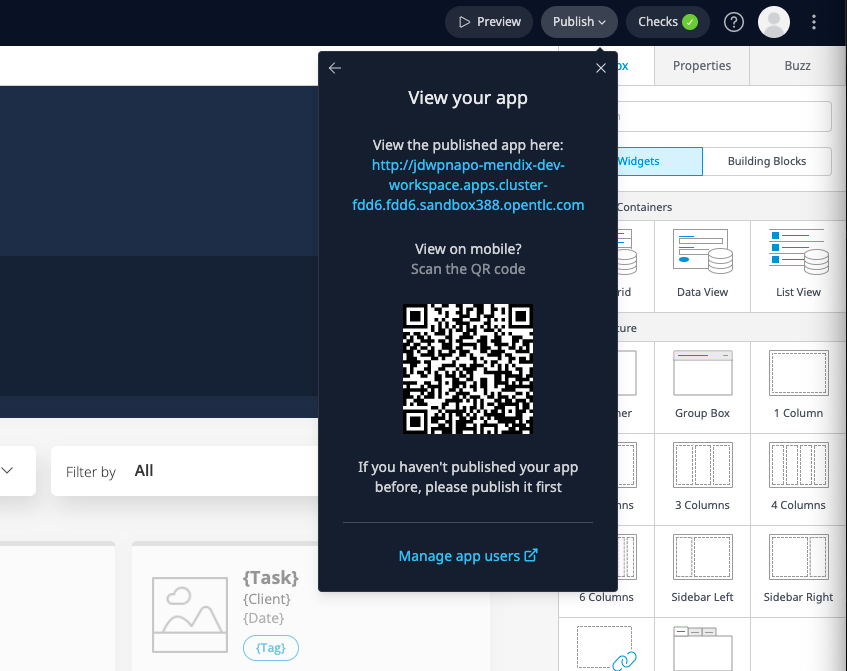The width and height of the screenshot is (847, 671).
Task: Go back using the popup's back arrow
Action: pos(335,68)
